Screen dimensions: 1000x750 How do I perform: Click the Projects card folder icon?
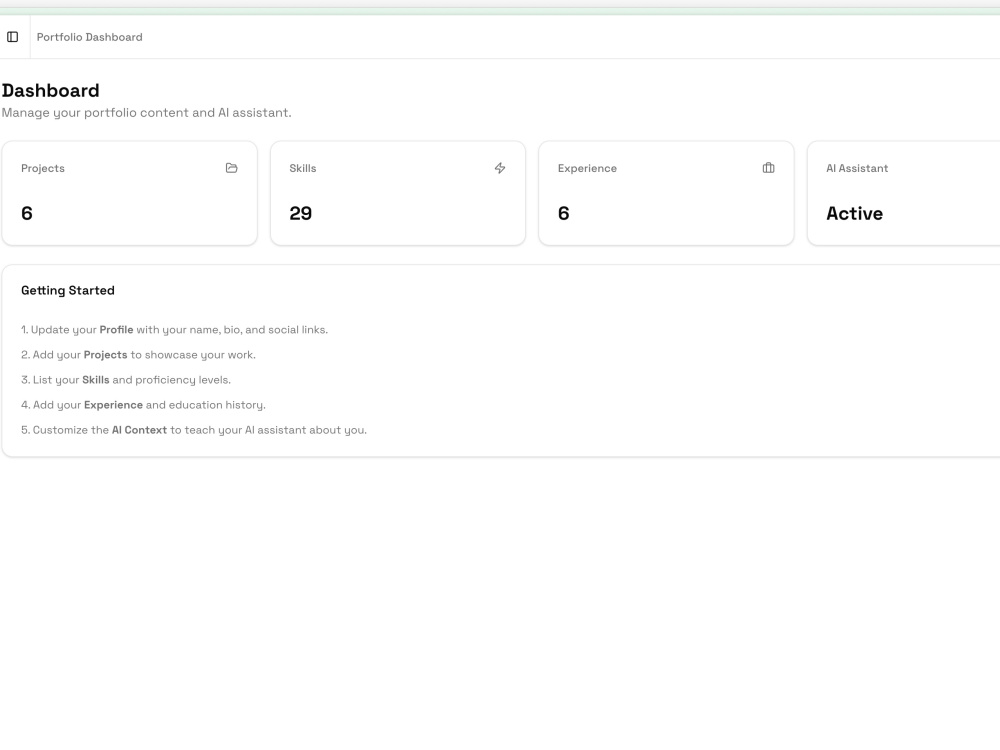pos(232,168)
